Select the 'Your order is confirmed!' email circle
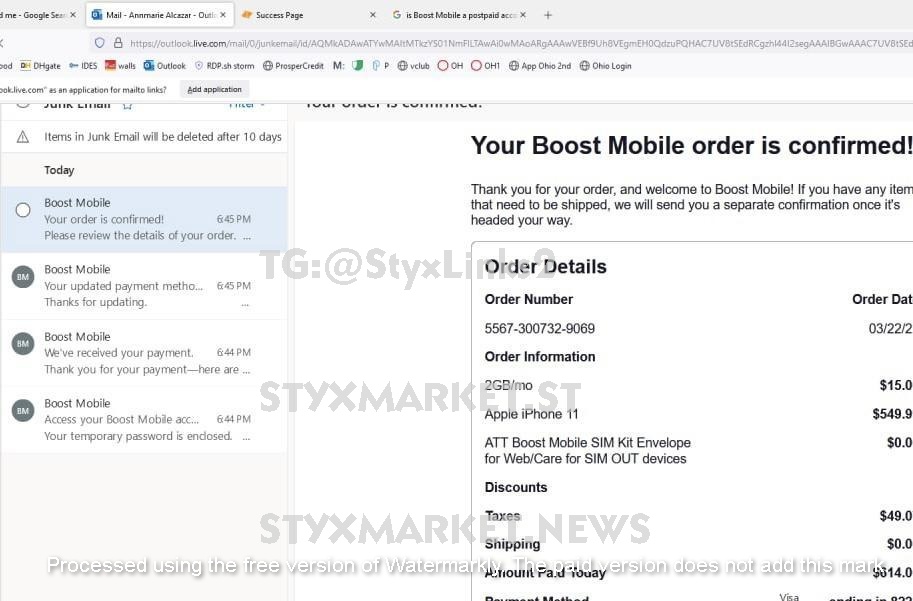913x601 pixels. click(23, 210)
